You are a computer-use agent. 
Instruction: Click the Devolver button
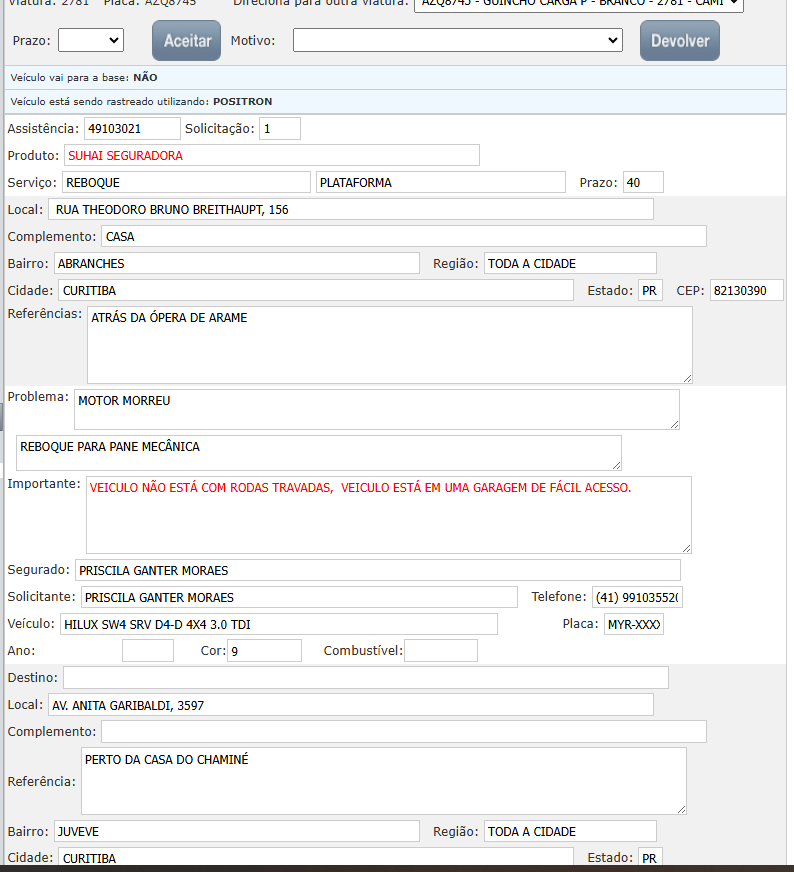pos(679,41)
